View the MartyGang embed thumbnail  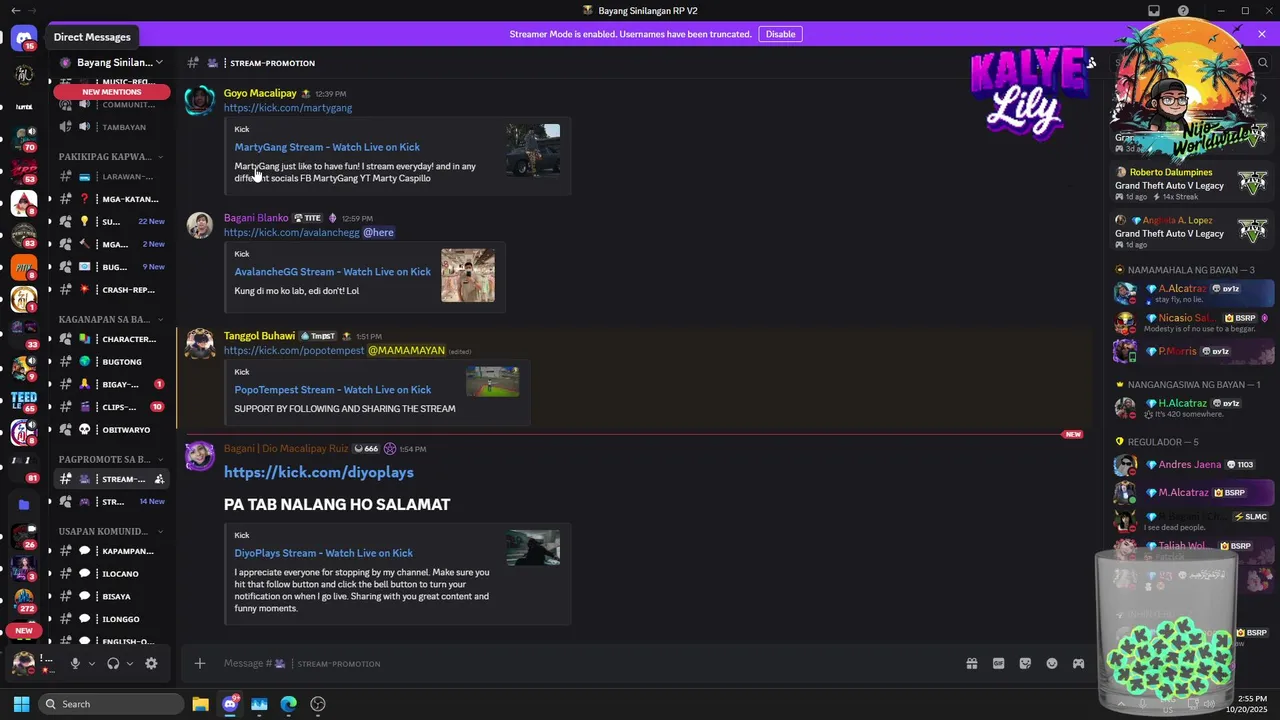[533, 150]
